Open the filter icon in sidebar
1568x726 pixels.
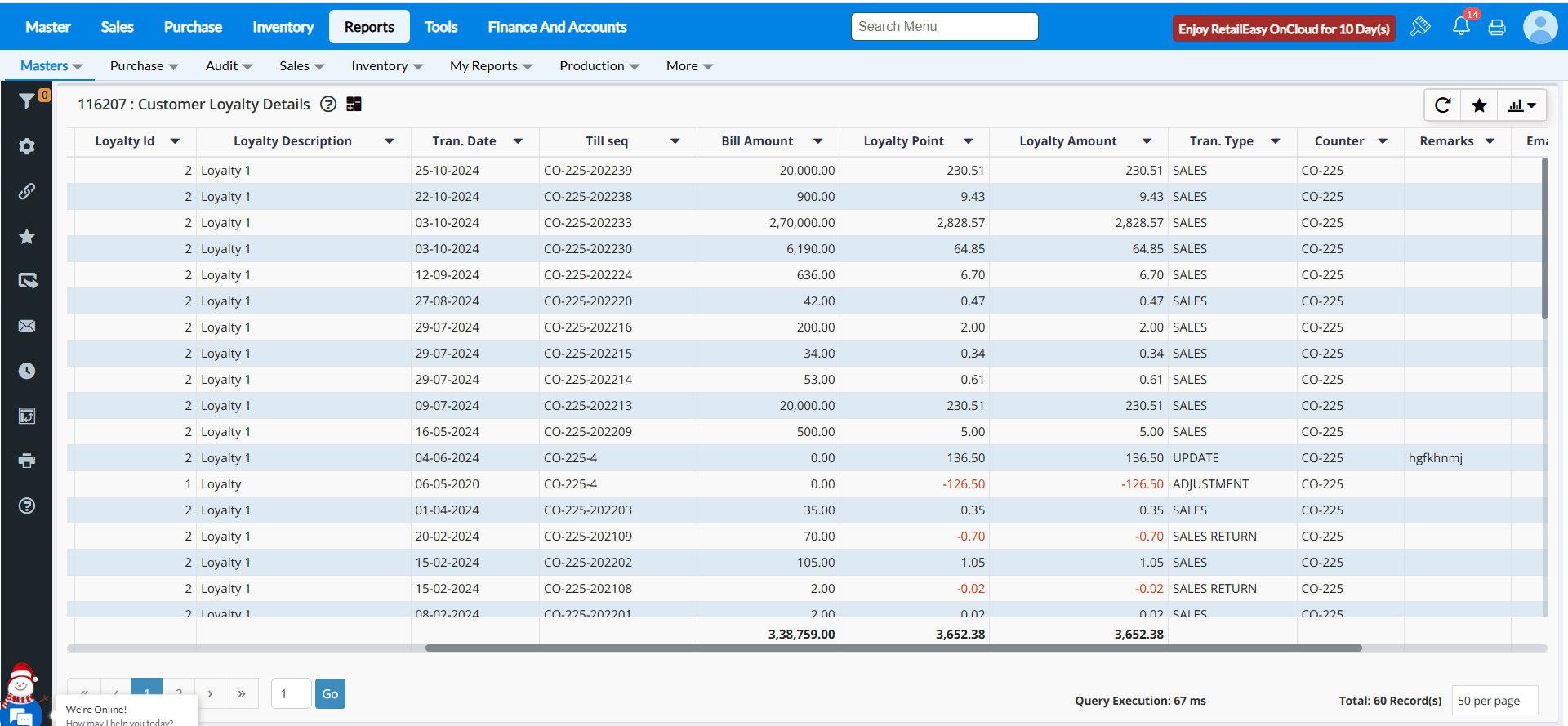coord(26,101)
